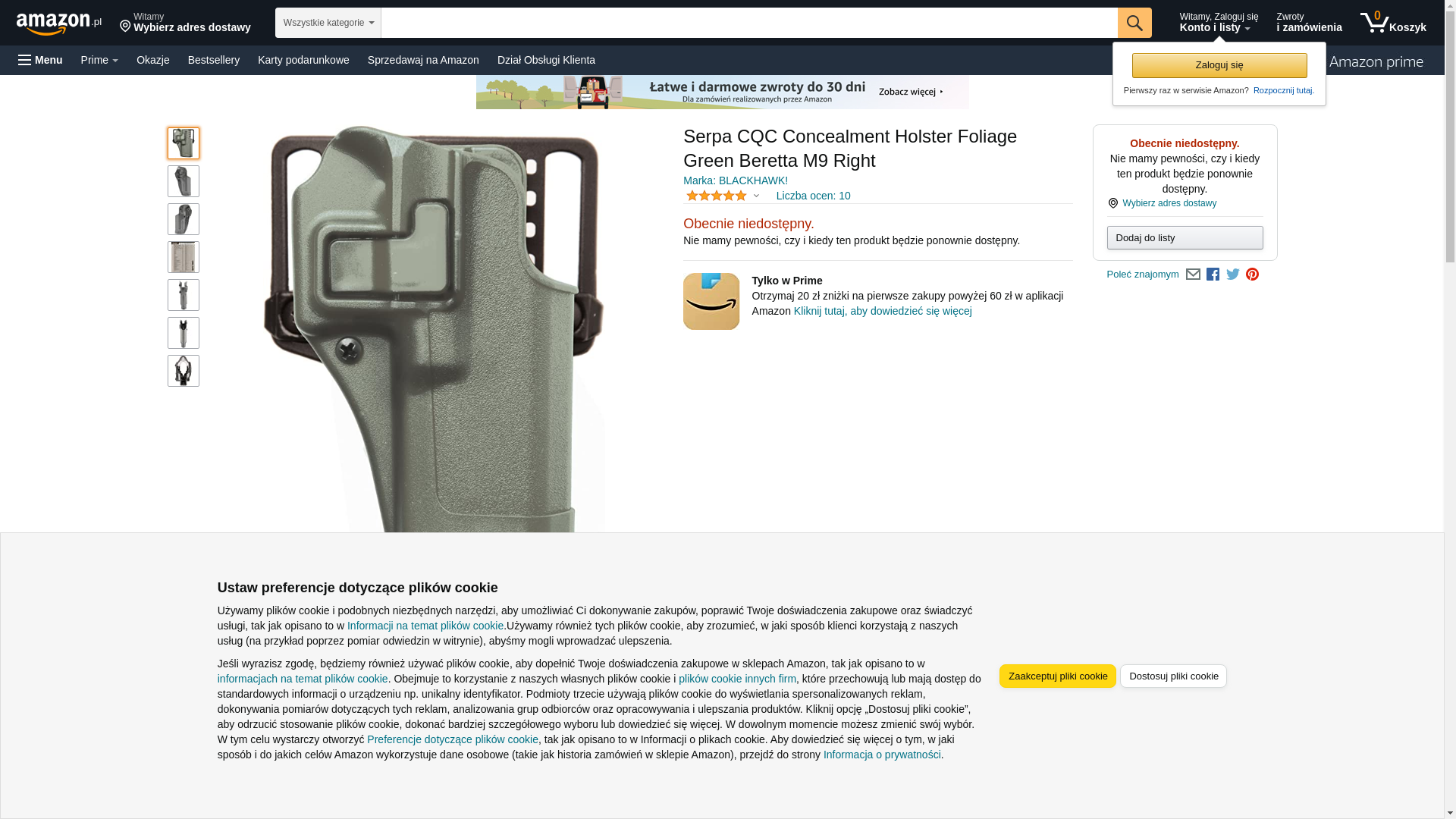Share product via email envelope icon
Screen dimensions: 1456x819
(1193, 275)
